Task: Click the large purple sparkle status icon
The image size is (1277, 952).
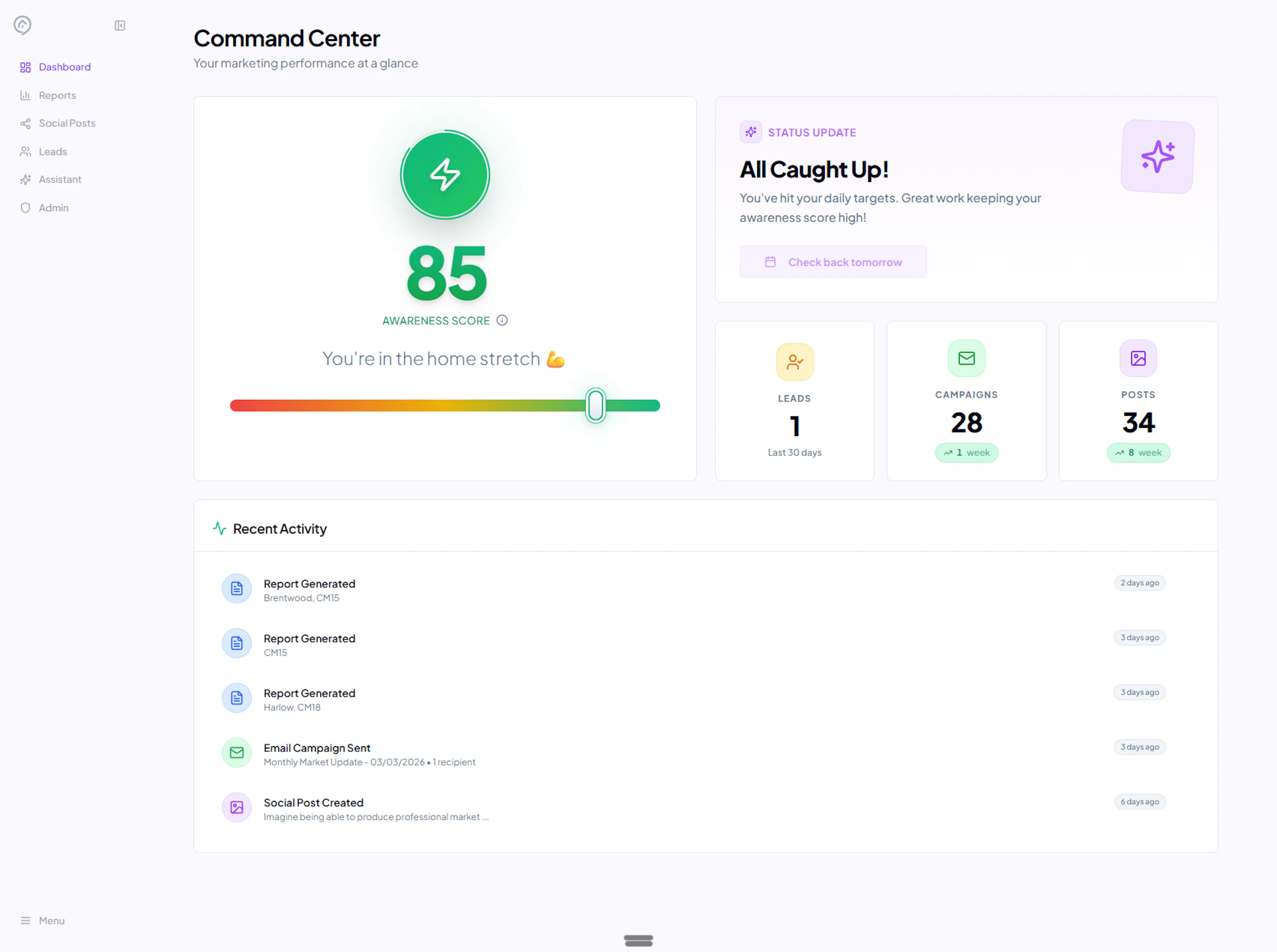Action: 1158,157
